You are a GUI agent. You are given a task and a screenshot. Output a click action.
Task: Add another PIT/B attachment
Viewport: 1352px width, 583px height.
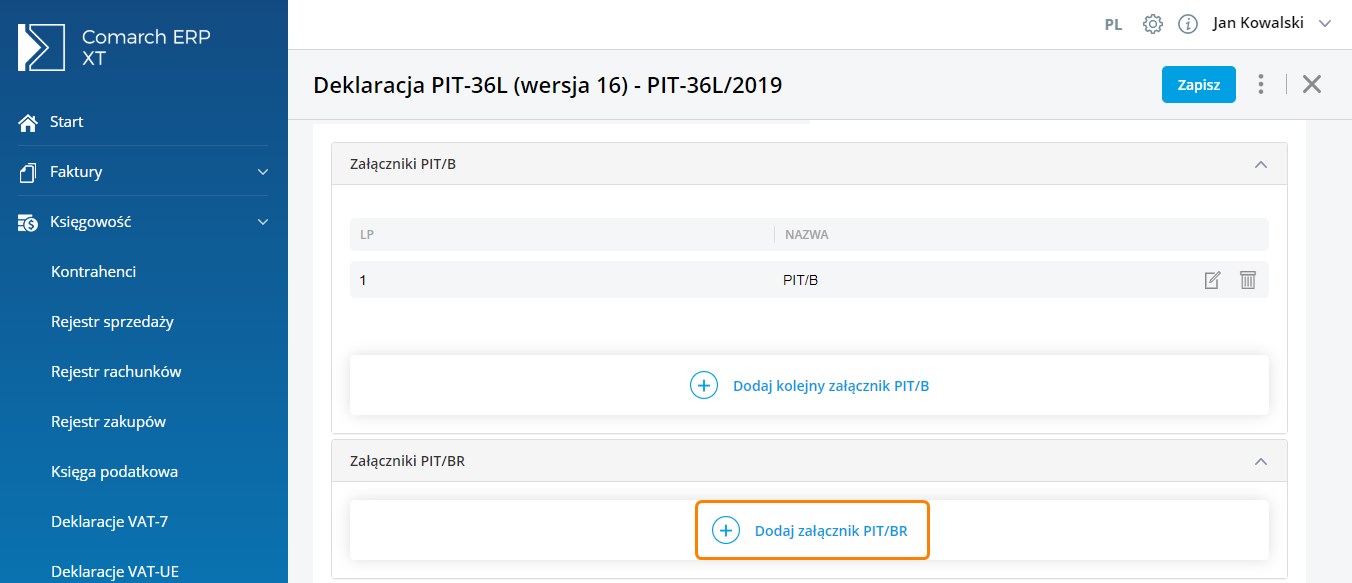pyautogui.click(x=809, y=385)
